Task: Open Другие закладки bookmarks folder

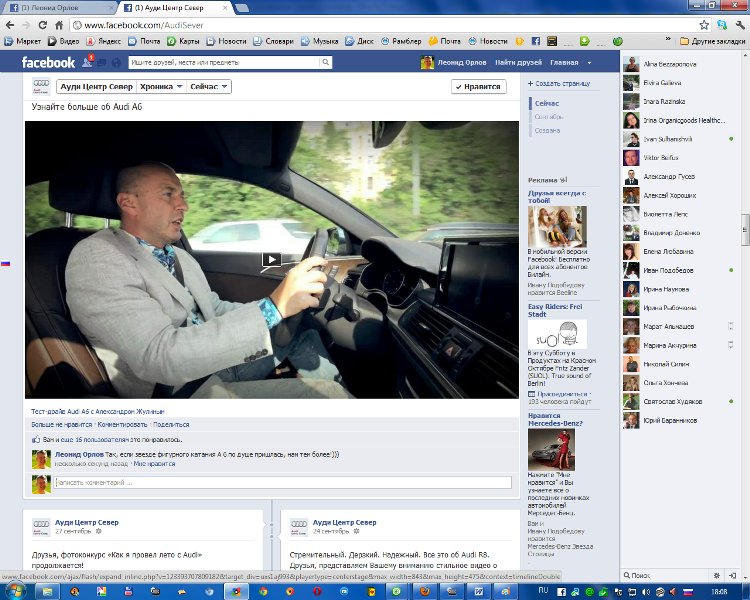Action: 712,41
